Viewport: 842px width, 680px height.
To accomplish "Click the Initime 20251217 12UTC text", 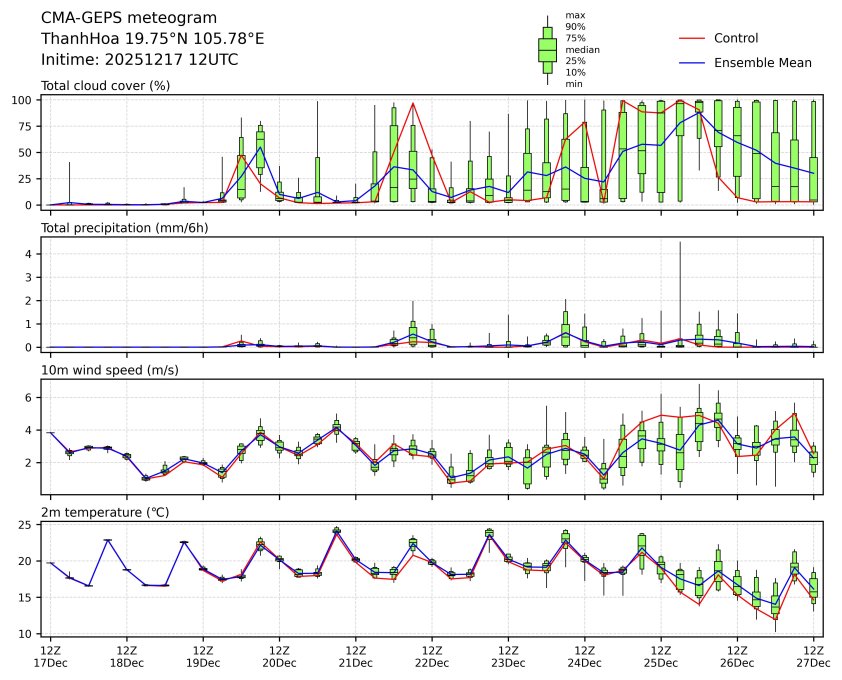I will coord(139,60).
